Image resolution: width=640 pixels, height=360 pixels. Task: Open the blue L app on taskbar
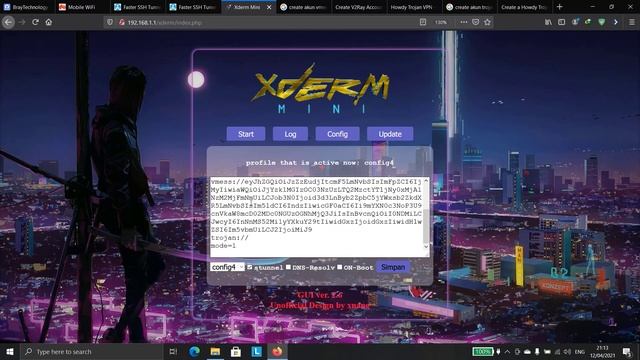tap(256, 351)
